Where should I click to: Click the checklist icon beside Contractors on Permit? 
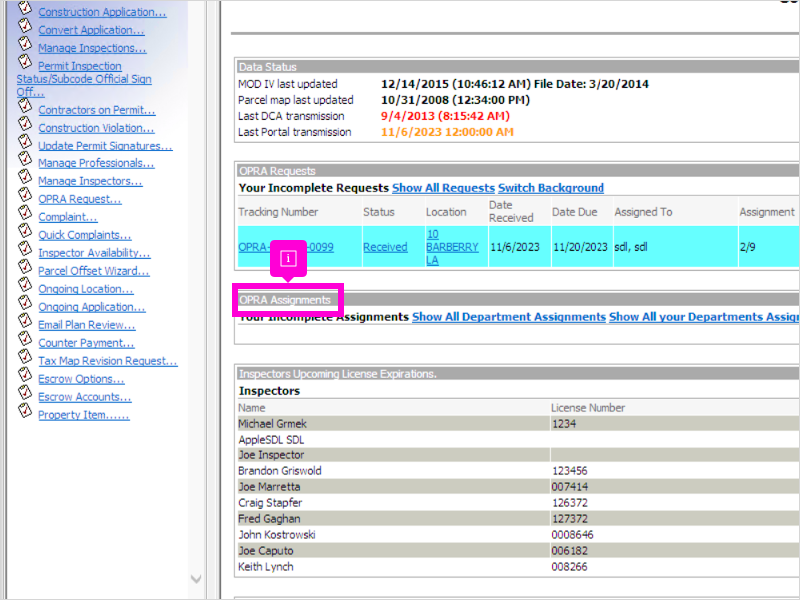pos(25,106)
